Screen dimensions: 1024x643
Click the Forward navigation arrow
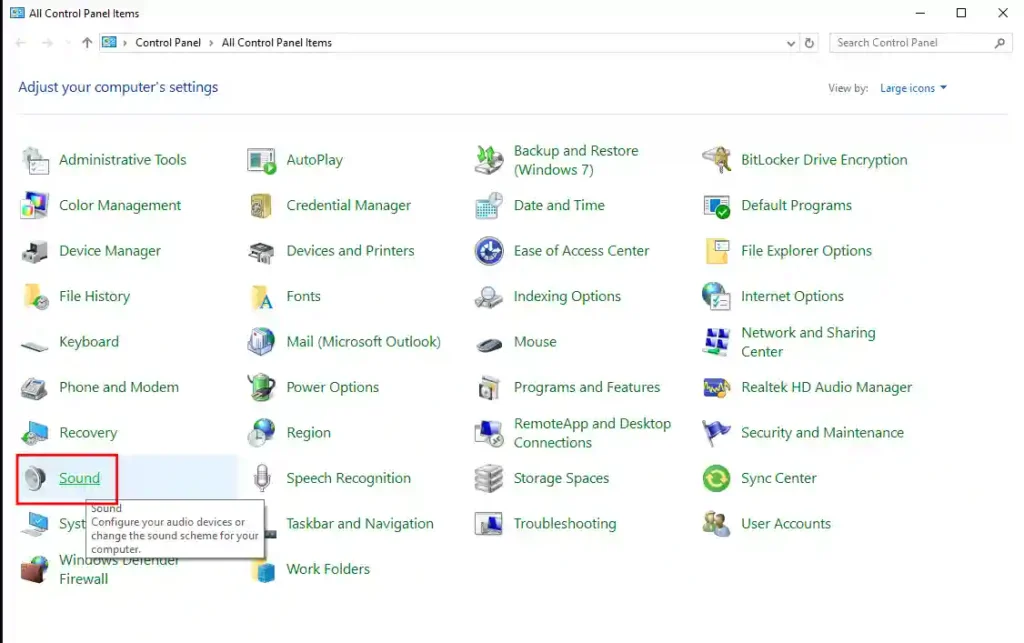47,43
